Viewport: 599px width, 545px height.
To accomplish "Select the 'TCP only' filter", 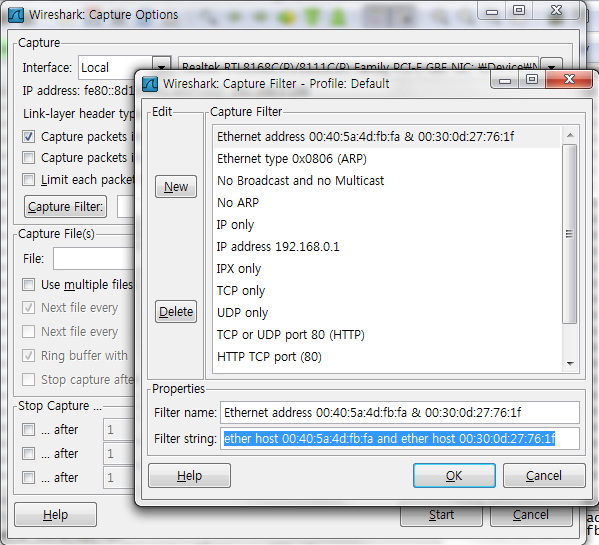I will pos(387,291).
